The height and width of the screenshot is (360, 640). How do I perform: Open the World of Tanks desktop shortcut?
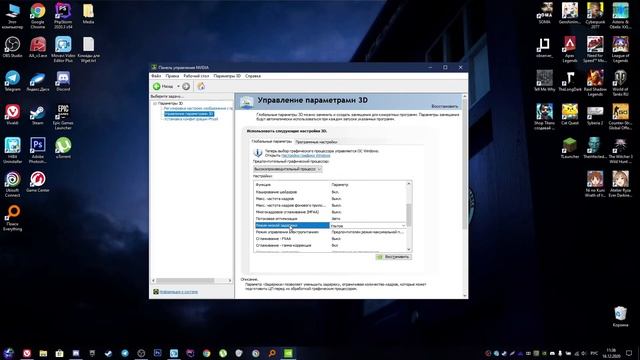[x=620, y=83]
